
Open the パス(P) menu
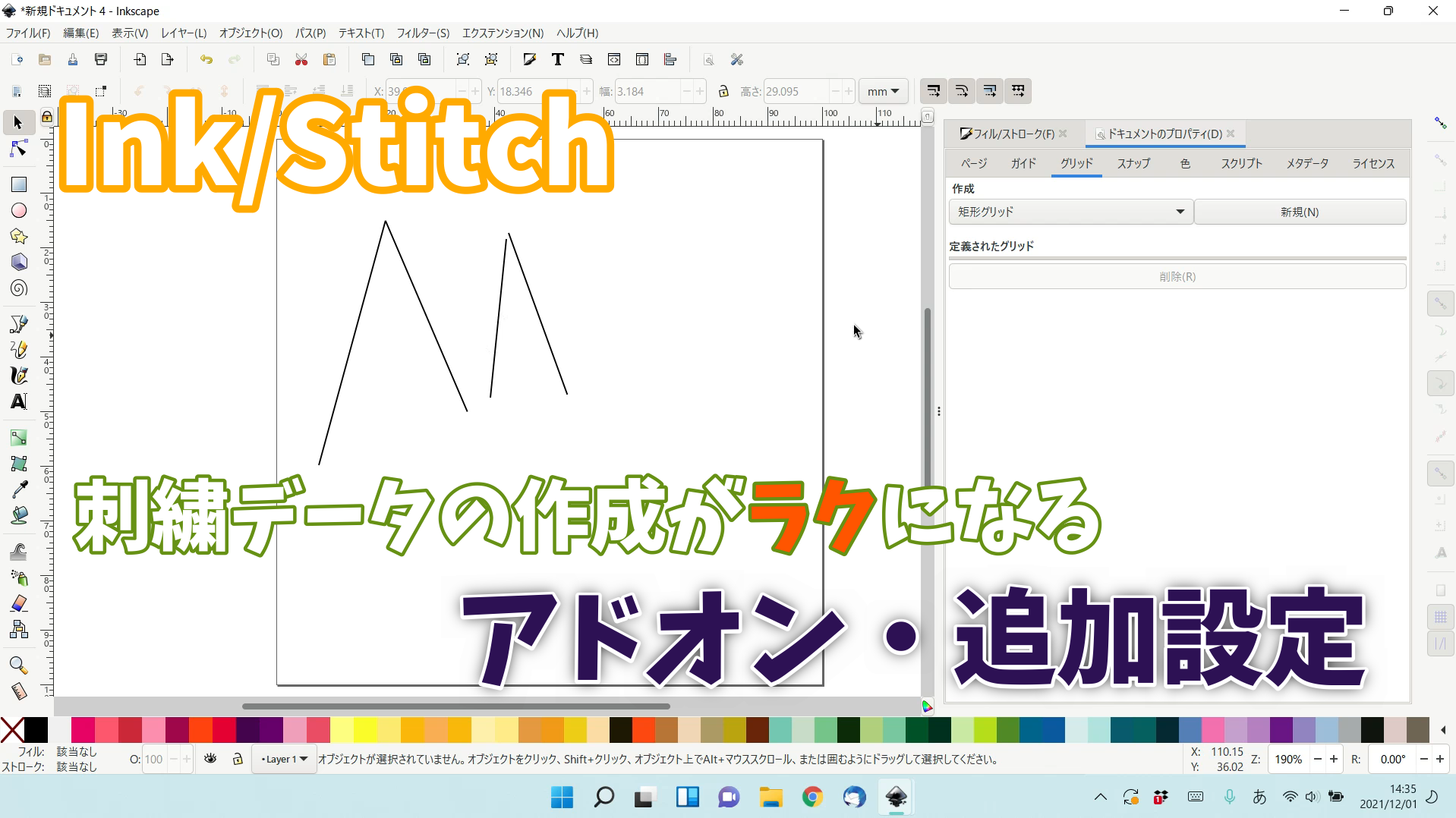[x=310, y=33]
